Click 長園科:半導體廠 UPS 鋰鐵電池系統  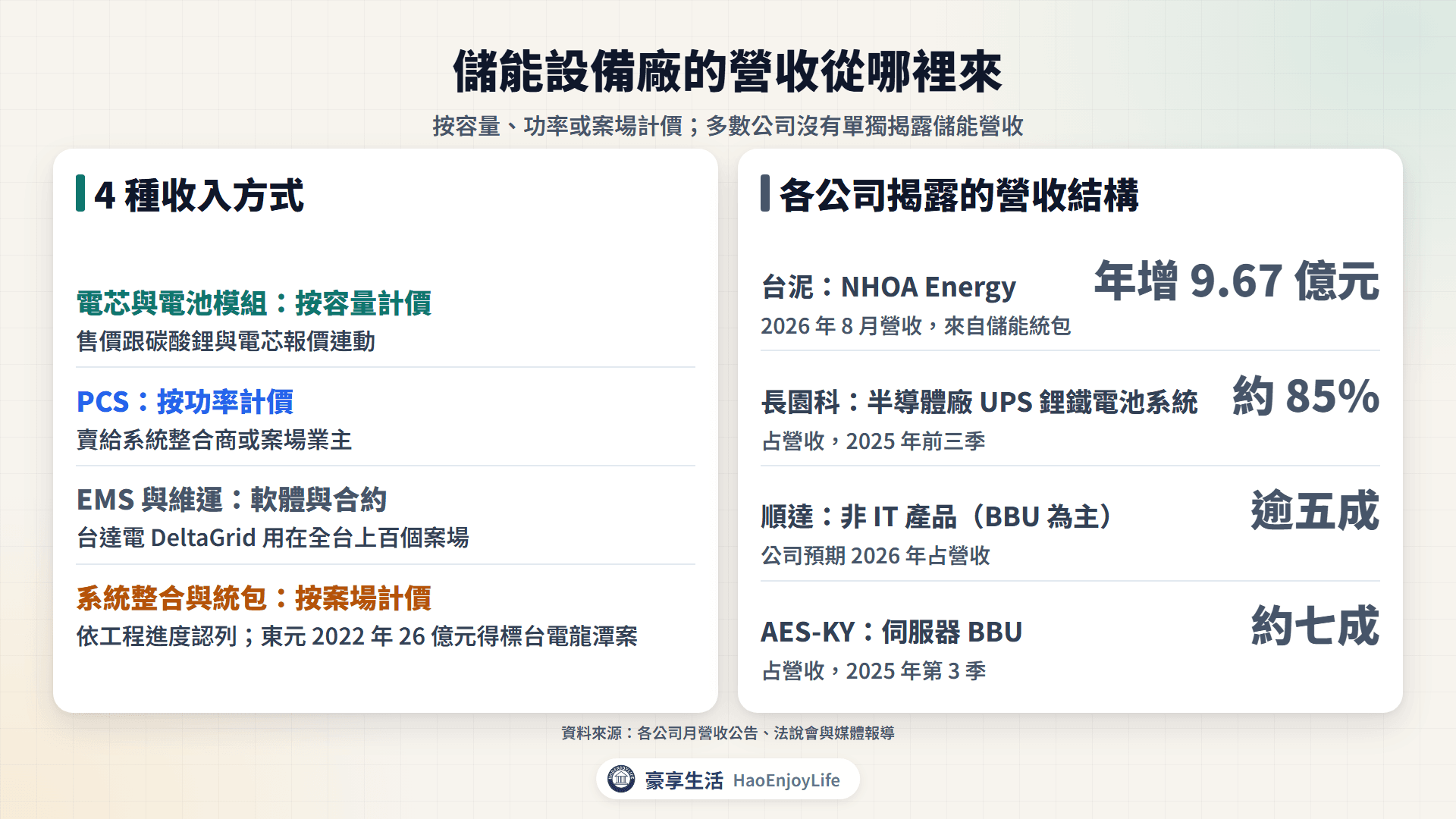(980, 402)
